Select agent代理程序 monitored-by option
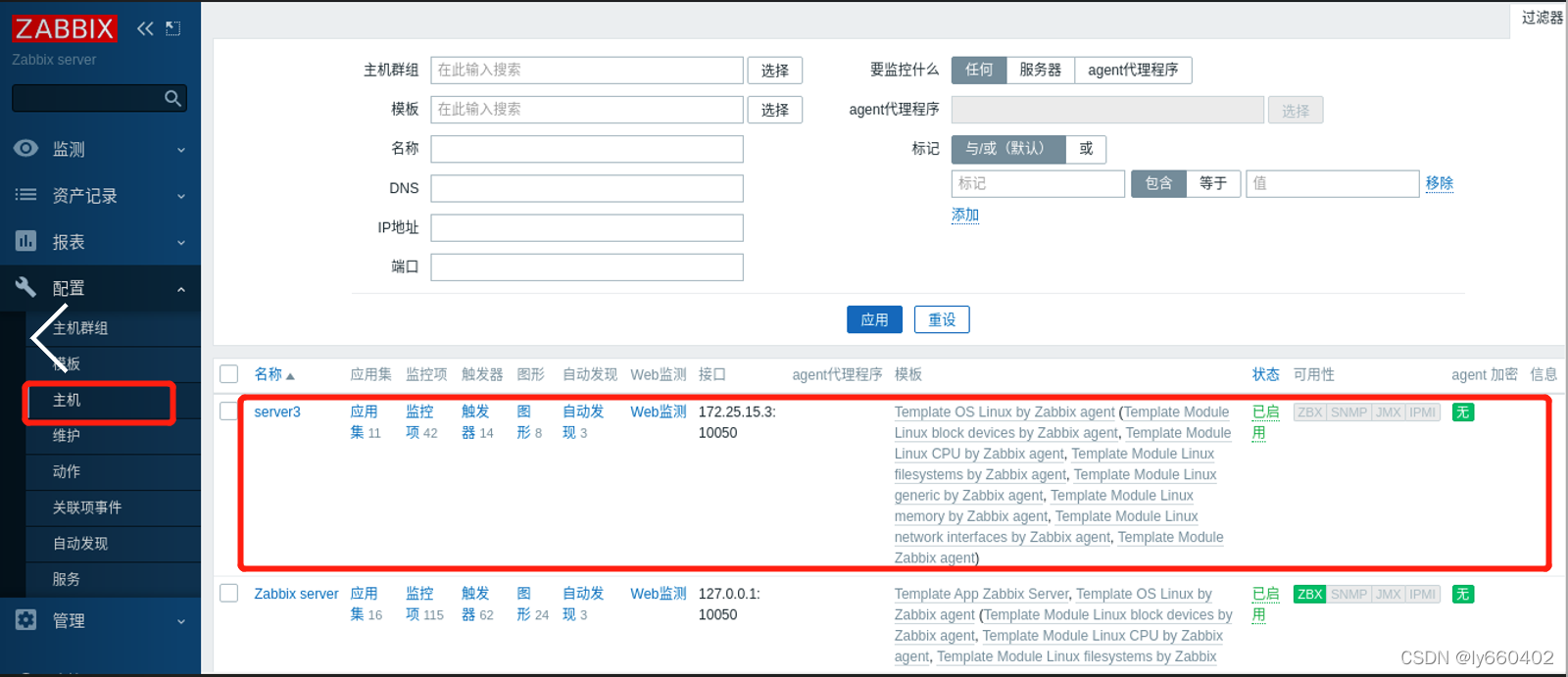 [x=1133, y=70]
